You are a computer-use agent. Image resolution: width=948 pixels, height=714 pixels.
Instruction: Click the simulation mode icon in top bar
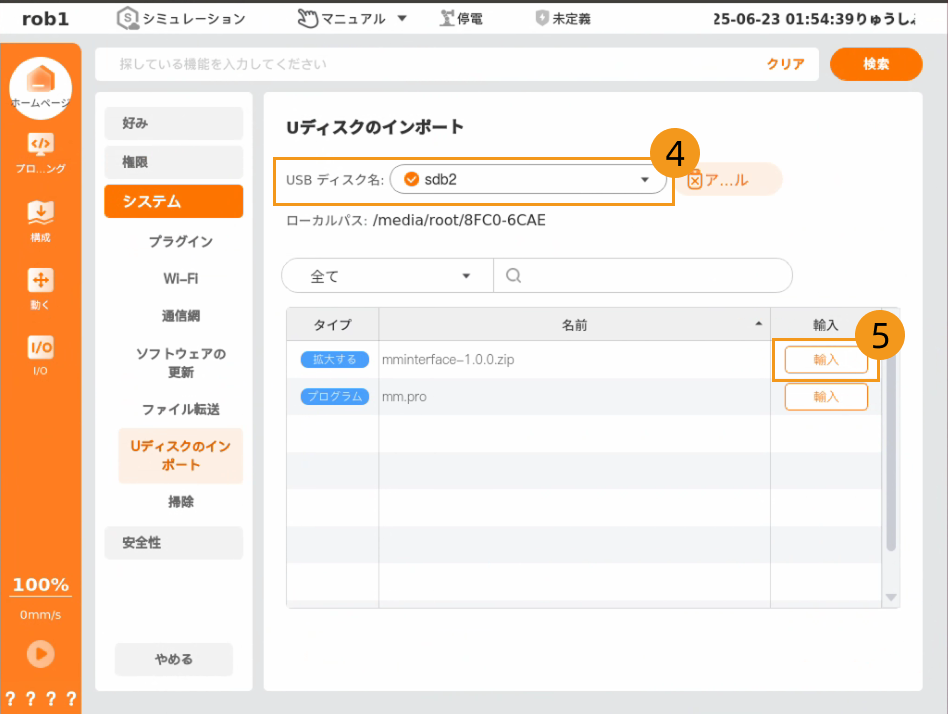tap(128, 18)
